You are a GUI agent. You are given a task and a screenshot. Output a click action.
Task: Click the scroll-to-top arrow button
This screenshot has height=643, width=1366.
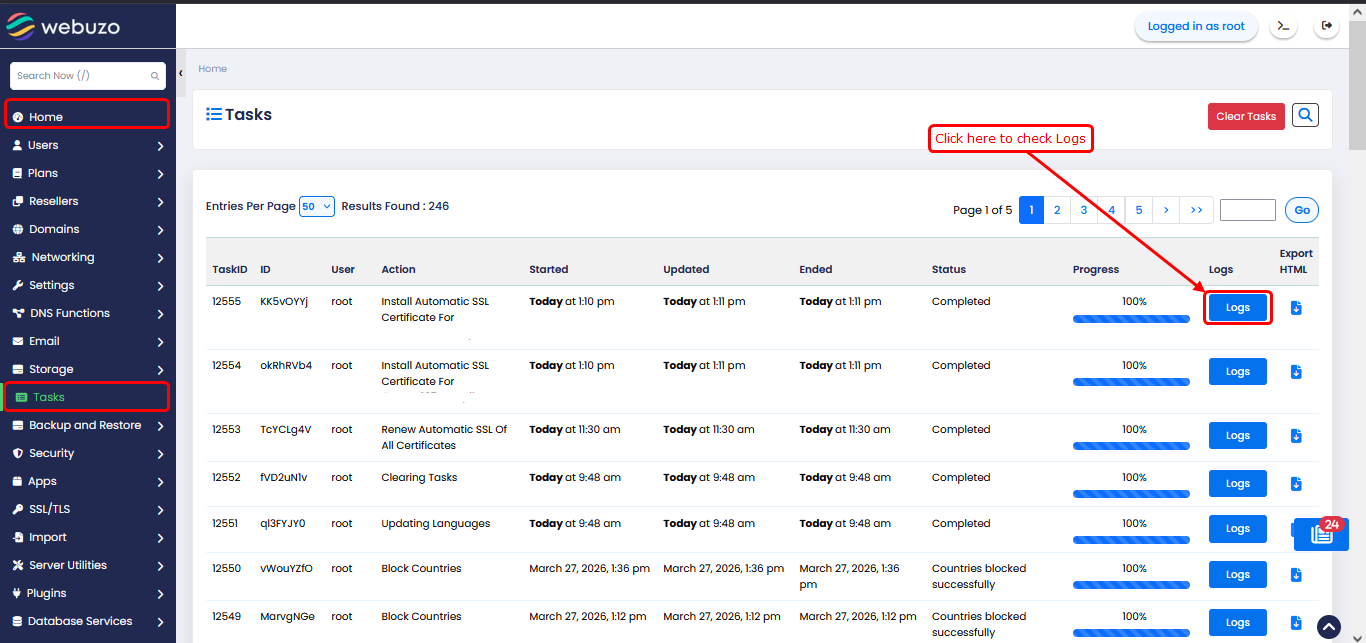click(1328, 627)
